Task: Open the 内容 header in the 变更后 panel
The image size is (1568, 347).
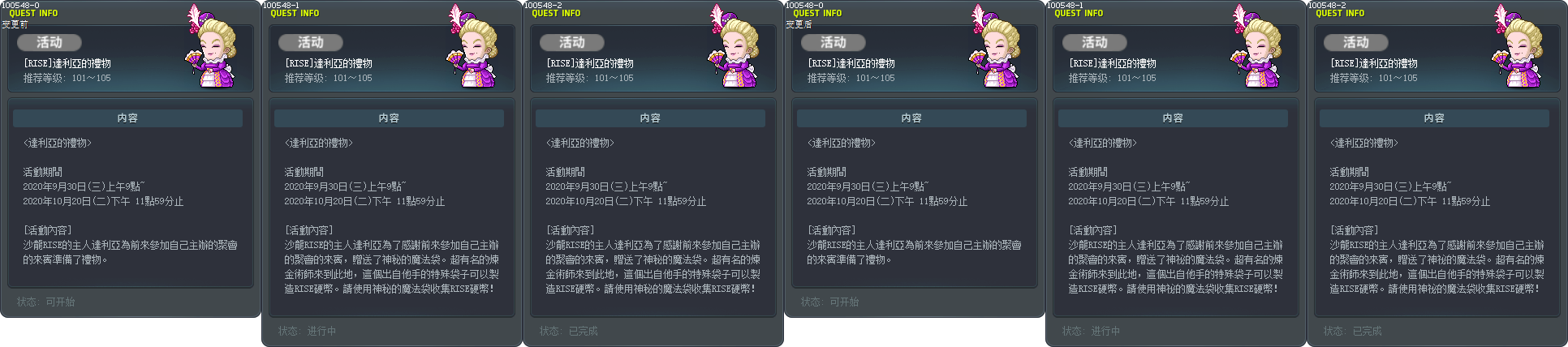Action: (x=911, y=118)
